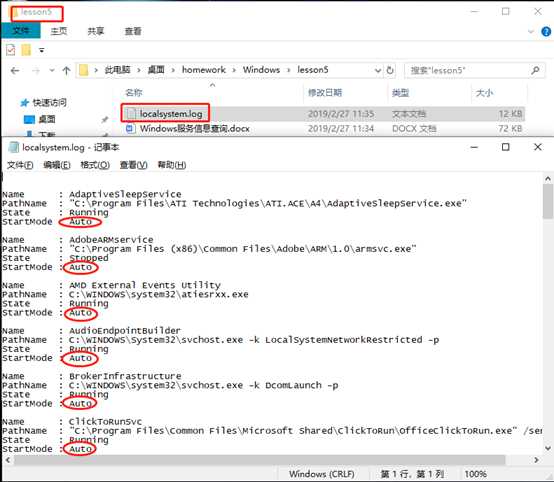Maximize the Notepad window
The image size is (554, 482).
pos(506,147)
